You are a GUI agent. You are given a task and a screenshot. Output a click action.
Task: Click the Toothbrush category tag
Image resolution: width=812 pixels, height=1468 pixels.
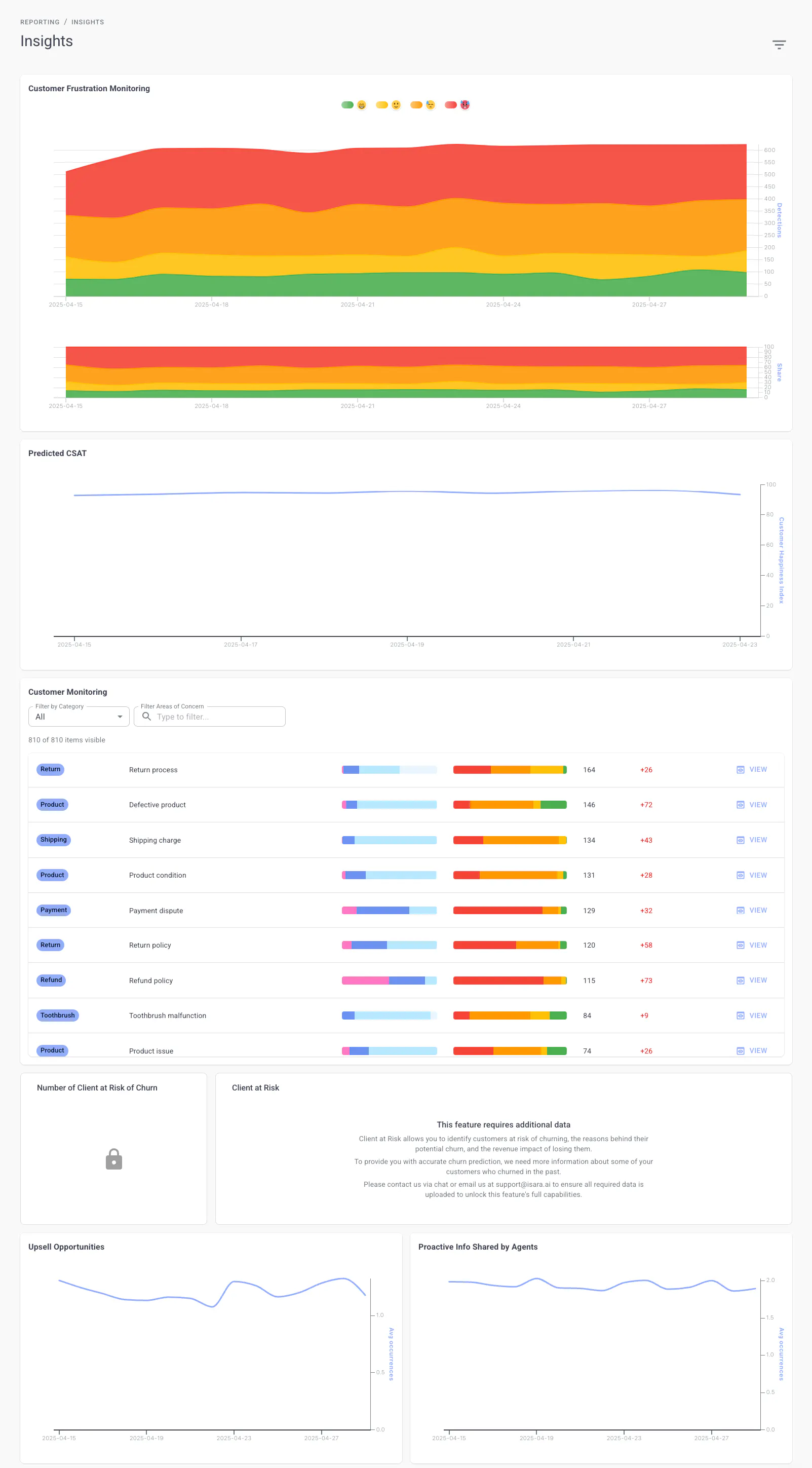coord(58,1015)
